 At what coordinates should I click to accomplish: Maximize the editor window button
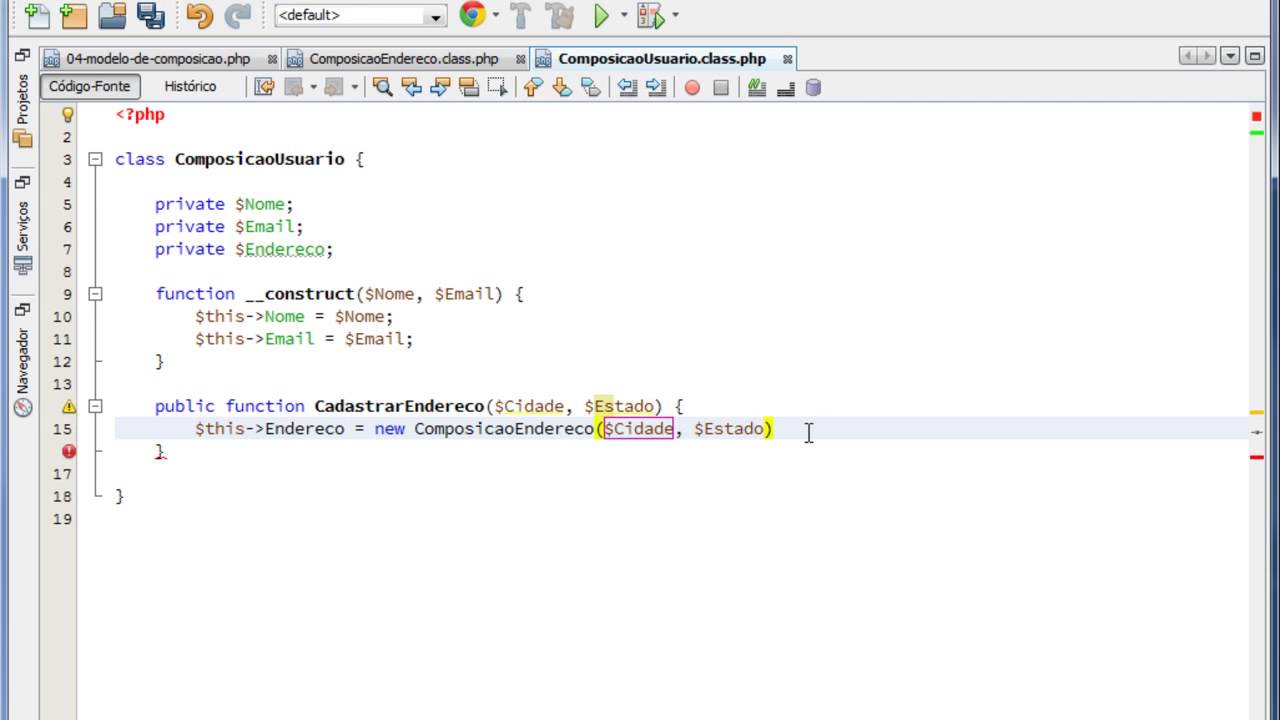click(x=1256, y=57)
